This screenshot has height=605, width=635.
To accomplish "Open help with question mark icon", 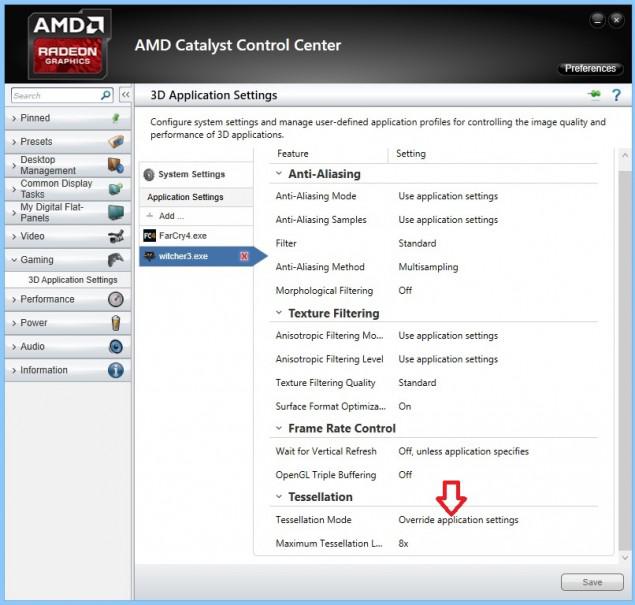I will tap(617, 95).
